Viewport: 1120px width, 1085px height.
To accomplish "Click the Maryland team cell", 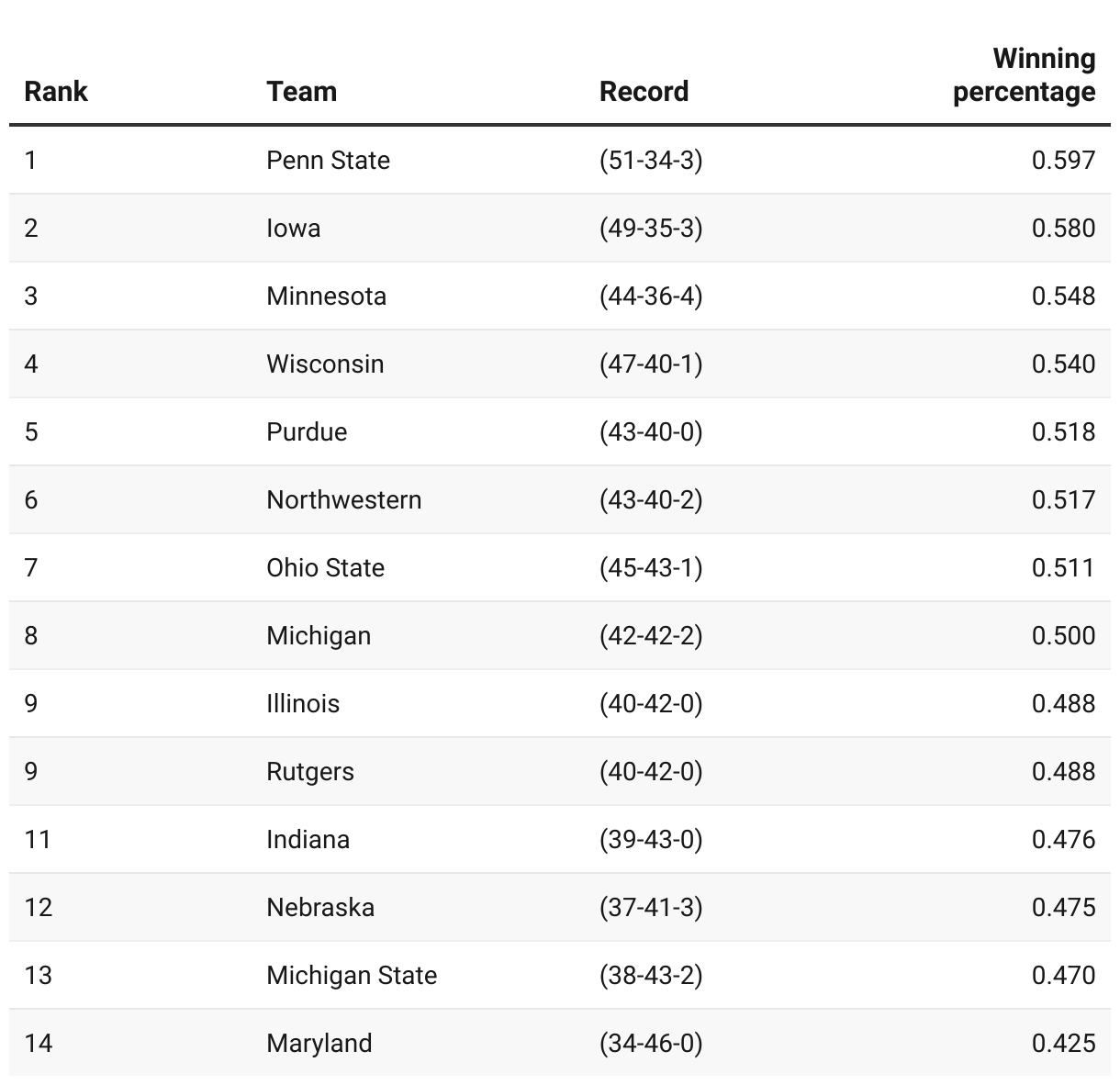I will [319, 1044].
